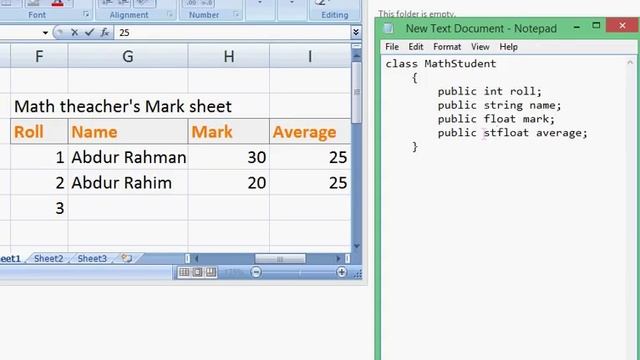Confirm the formula entry with the checkmark
This screenshot has width=640, height=360.
coord(89,32)
